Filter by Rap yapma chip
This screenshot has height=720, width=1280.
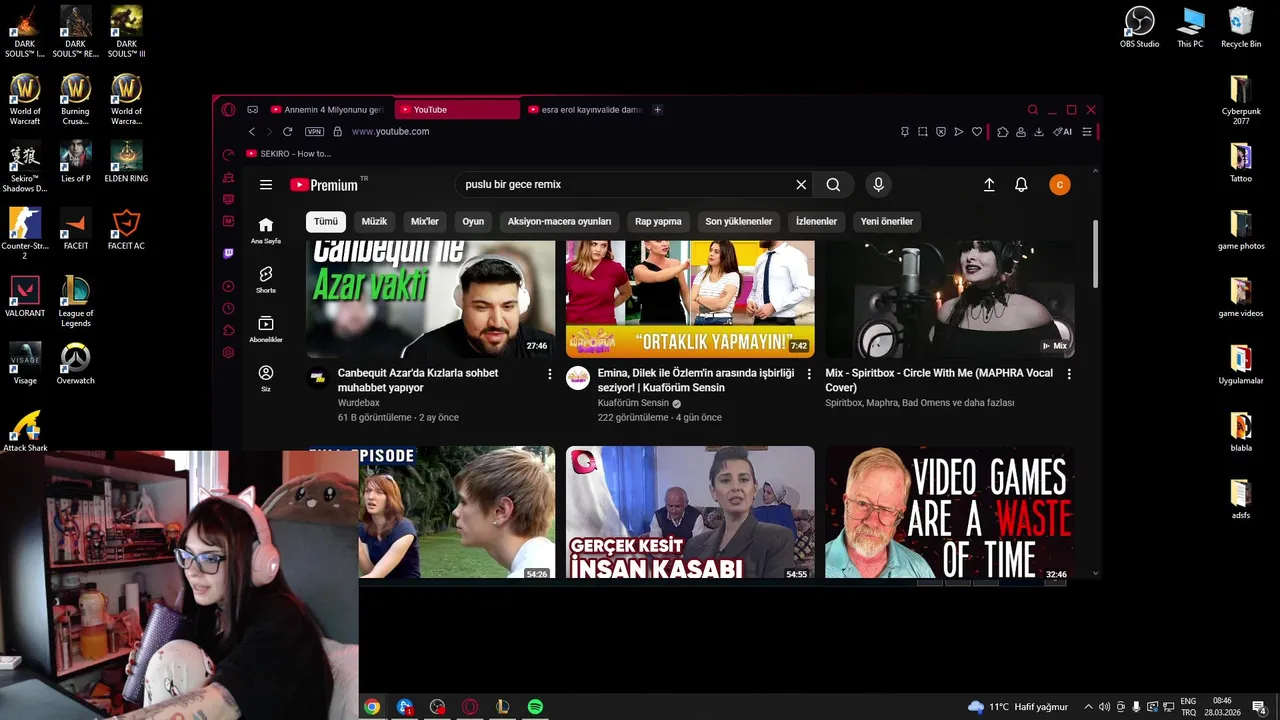(658, 221)
